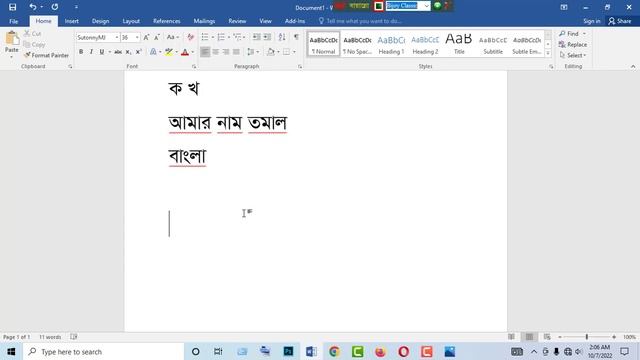
Task: Open Google Chrome from the taskbar
Action: [334, 351]
